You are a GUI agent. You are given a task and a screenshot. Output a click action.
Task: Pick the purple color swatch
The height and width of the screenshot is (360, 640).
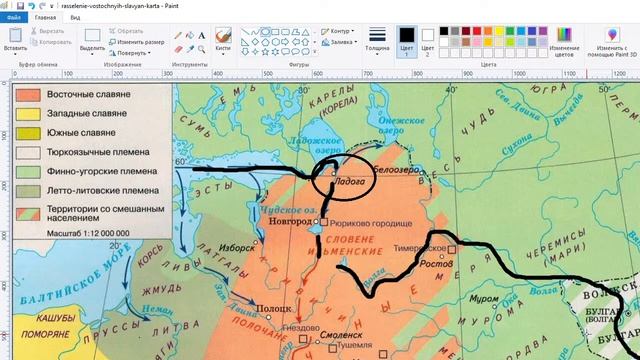pos(543,31)
